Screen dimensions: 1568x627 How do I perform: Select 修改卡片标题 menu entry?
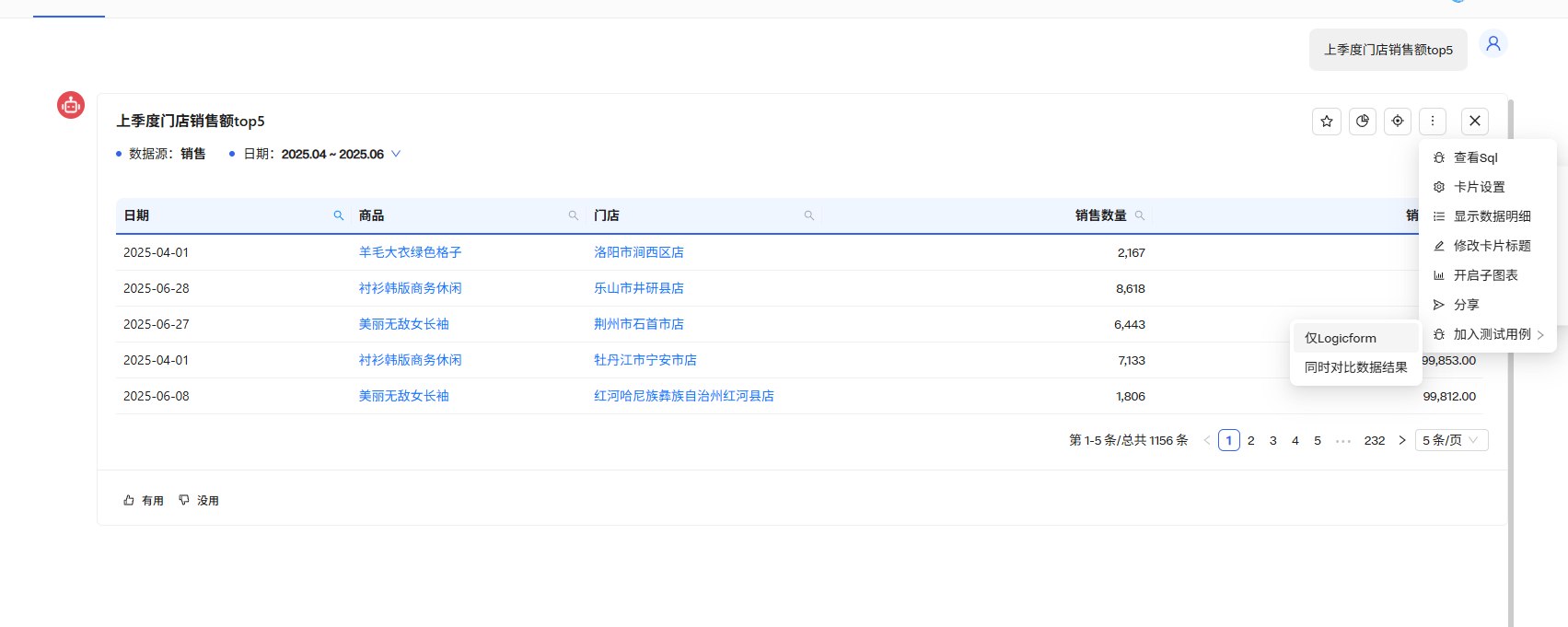1488,246
